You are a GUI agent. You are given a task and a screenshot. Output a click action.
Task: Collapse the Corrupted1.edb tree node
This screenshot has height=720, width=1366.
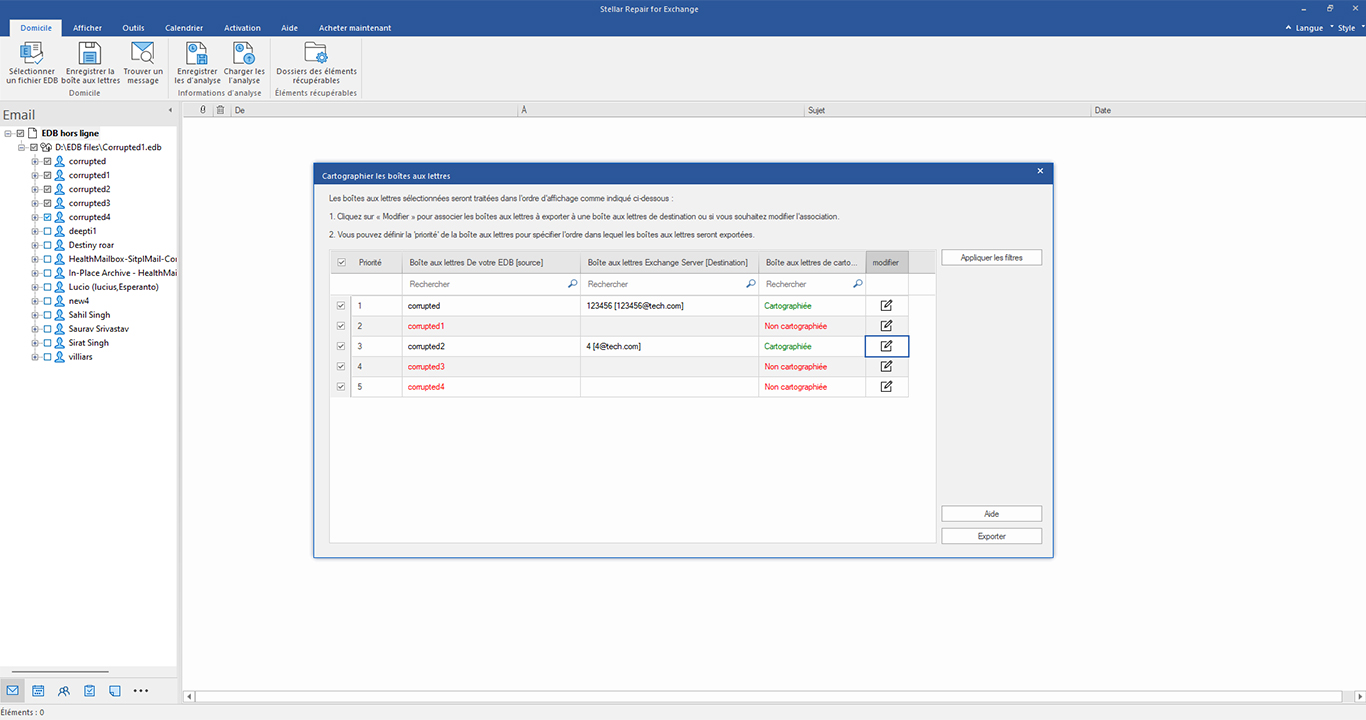(21, 147)
